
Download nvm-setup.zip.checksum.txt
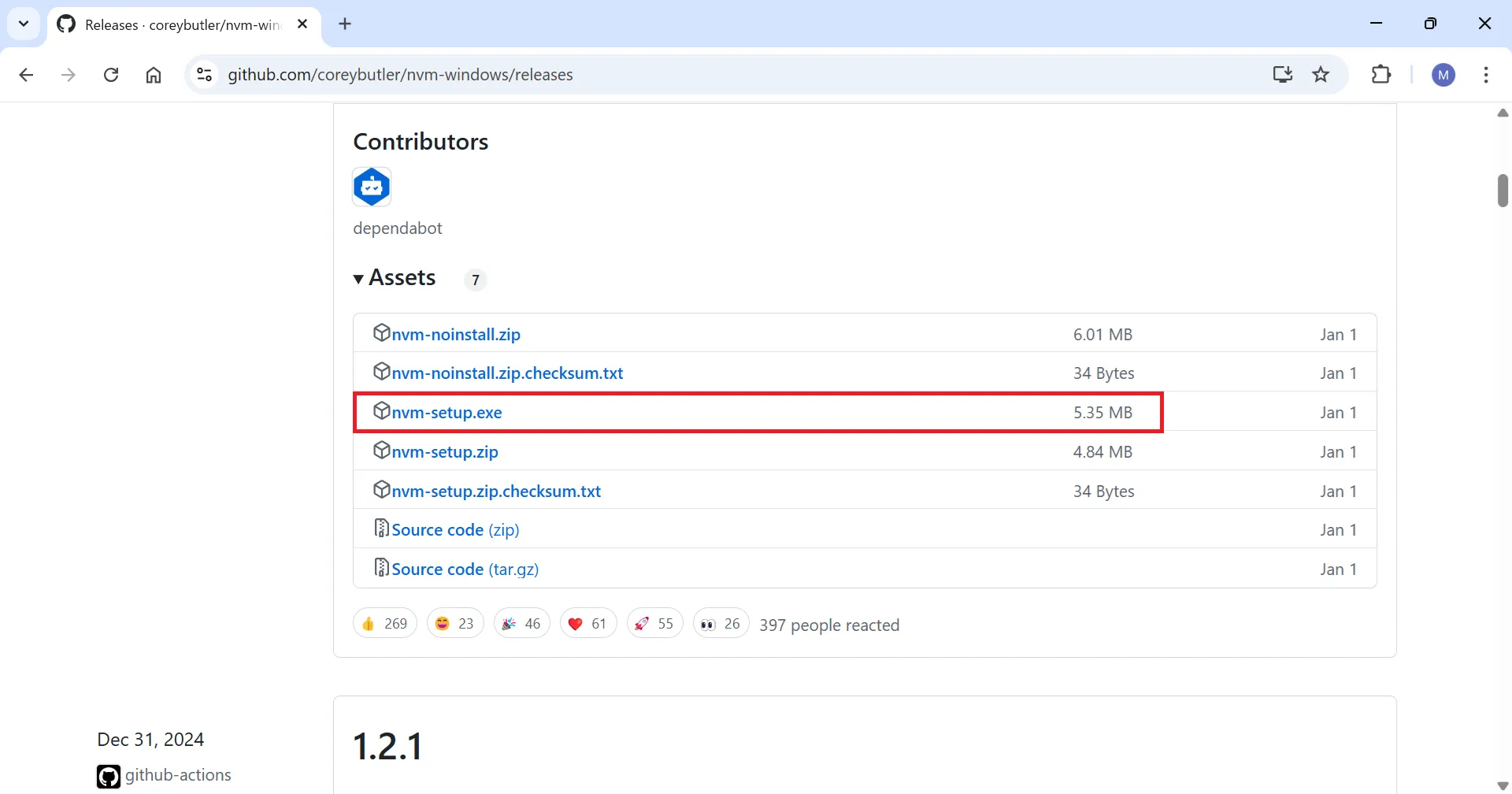[496, 492]
